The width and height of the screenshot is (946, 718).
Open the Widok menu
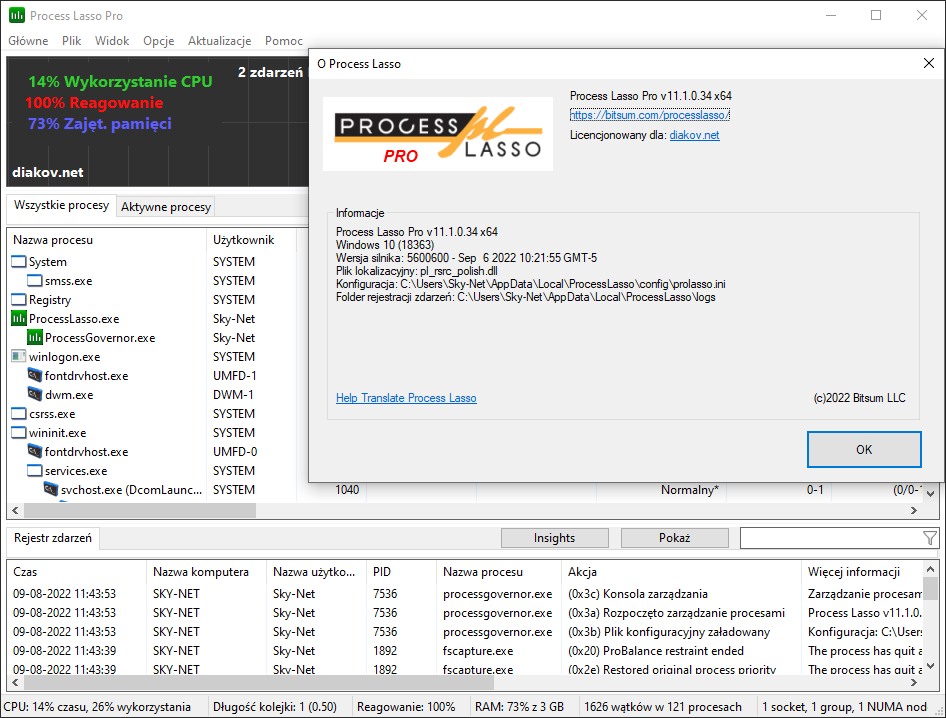112,40
